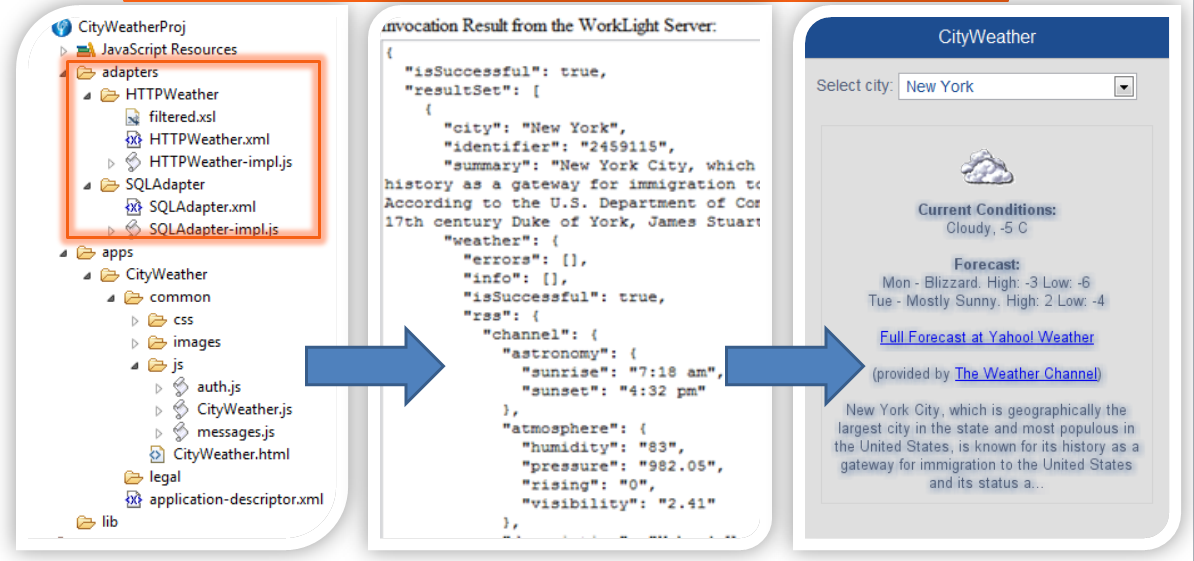Image resolution: width=1194 pixels, height=561 pixels.
Task: Select the application-descriptor.xml file name
Action: pos(236,499)
